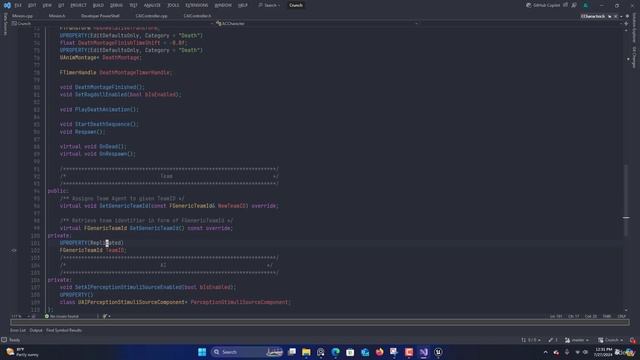
Task: Open the Project menu
Action: [x=78, y=5]
